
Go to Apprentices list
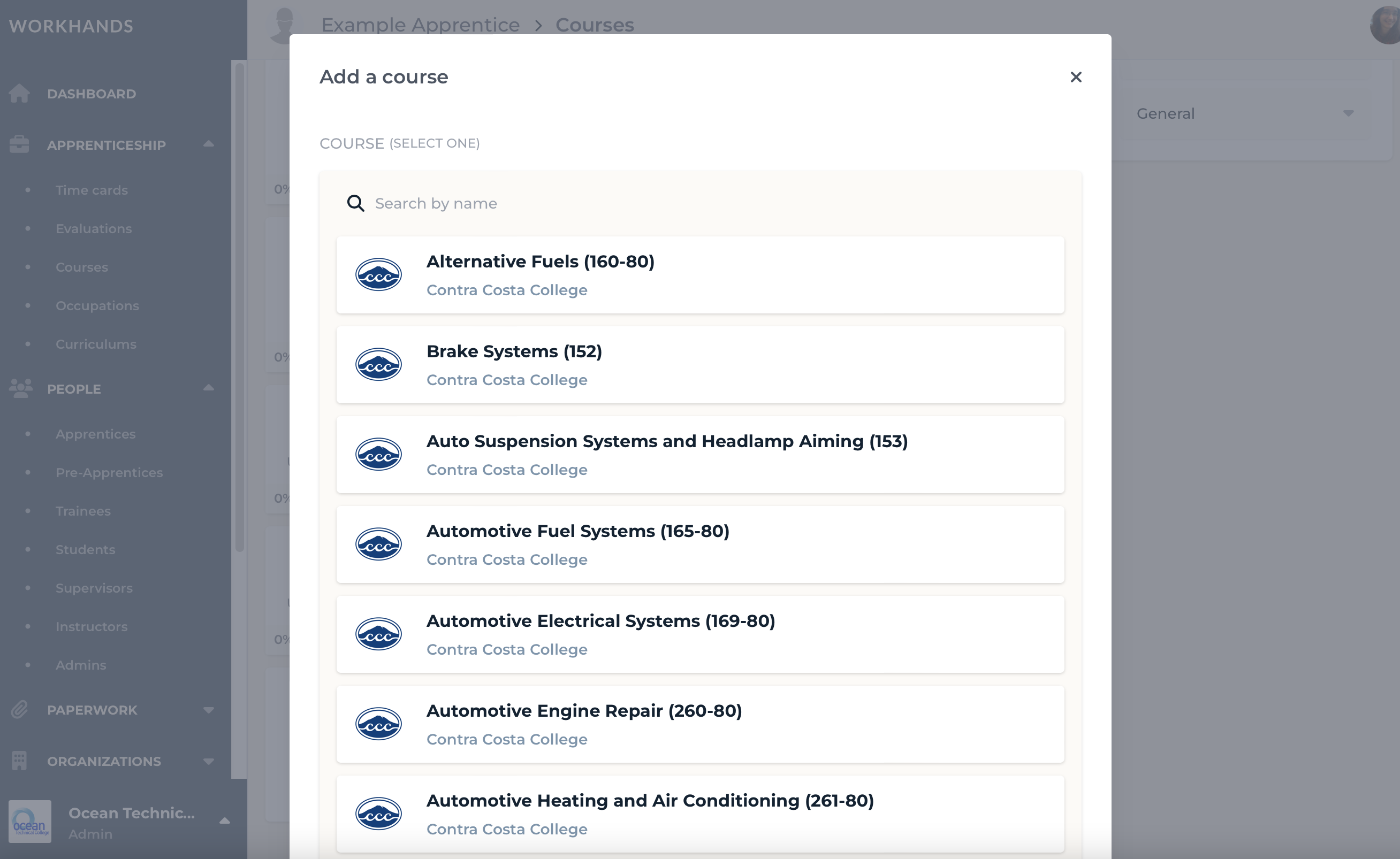coord(95,434)
